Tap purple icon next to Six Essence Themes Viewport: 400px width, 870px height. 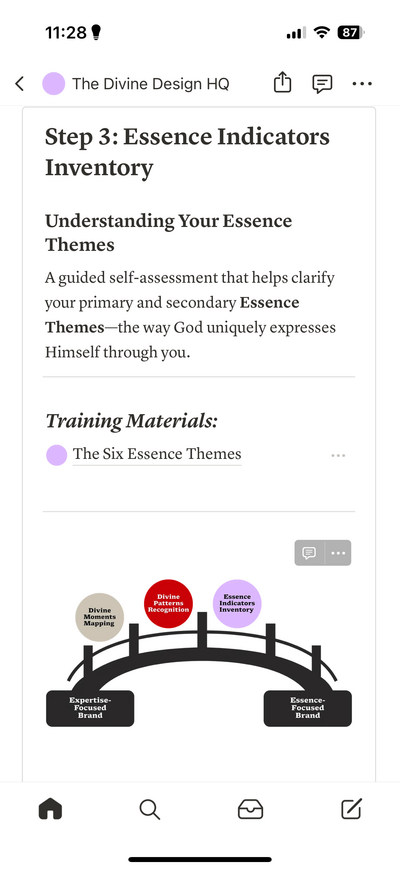pyautogui.click(x=57, y=455)
